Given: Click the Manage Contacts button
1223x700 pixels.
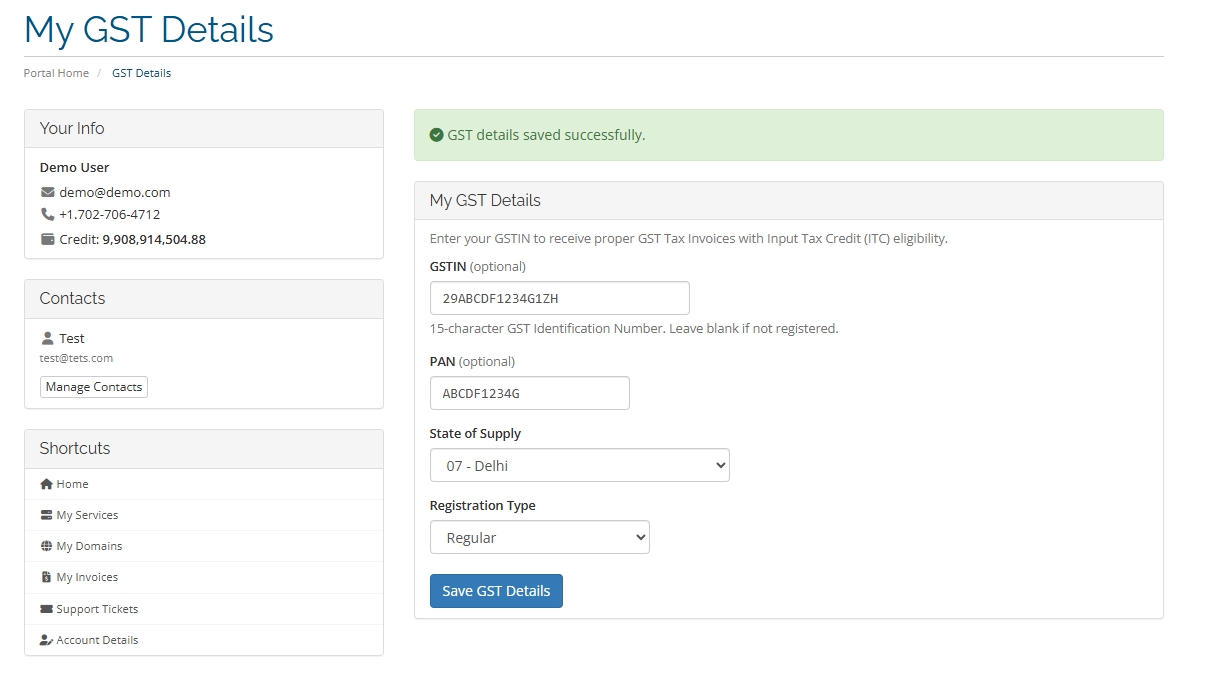Looking at the screenshot, I should pyautogui.click(x=94, y=387).
